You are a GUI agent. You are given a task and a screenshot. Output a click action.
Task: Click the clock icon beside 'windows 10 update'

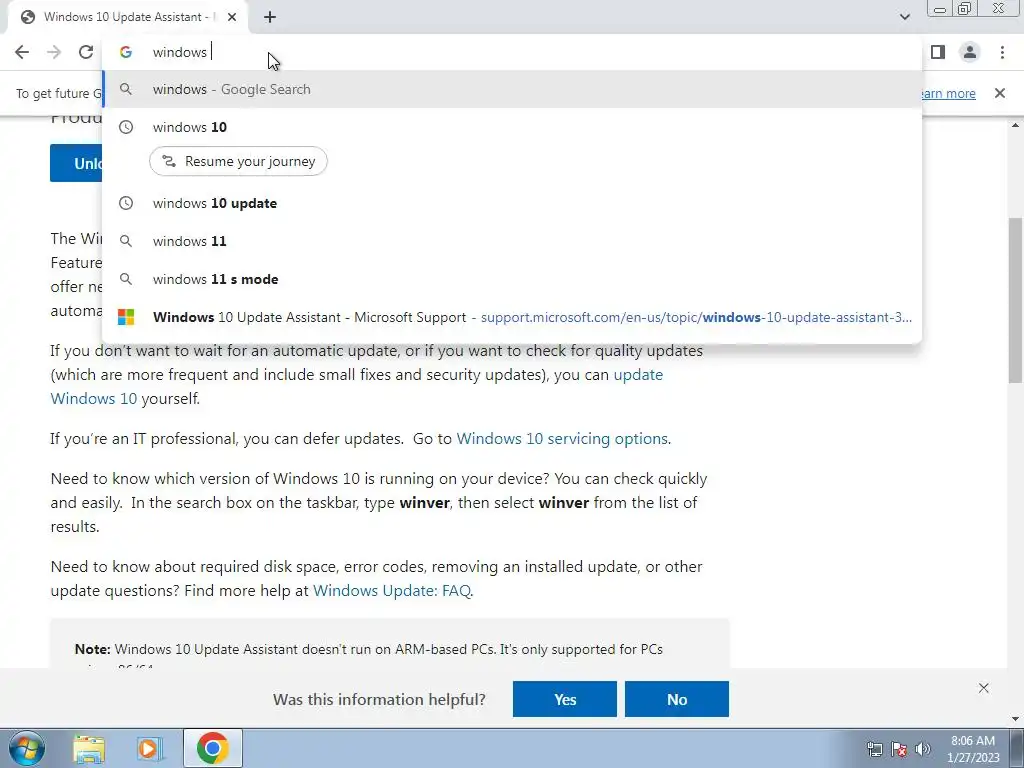(126, 203)
